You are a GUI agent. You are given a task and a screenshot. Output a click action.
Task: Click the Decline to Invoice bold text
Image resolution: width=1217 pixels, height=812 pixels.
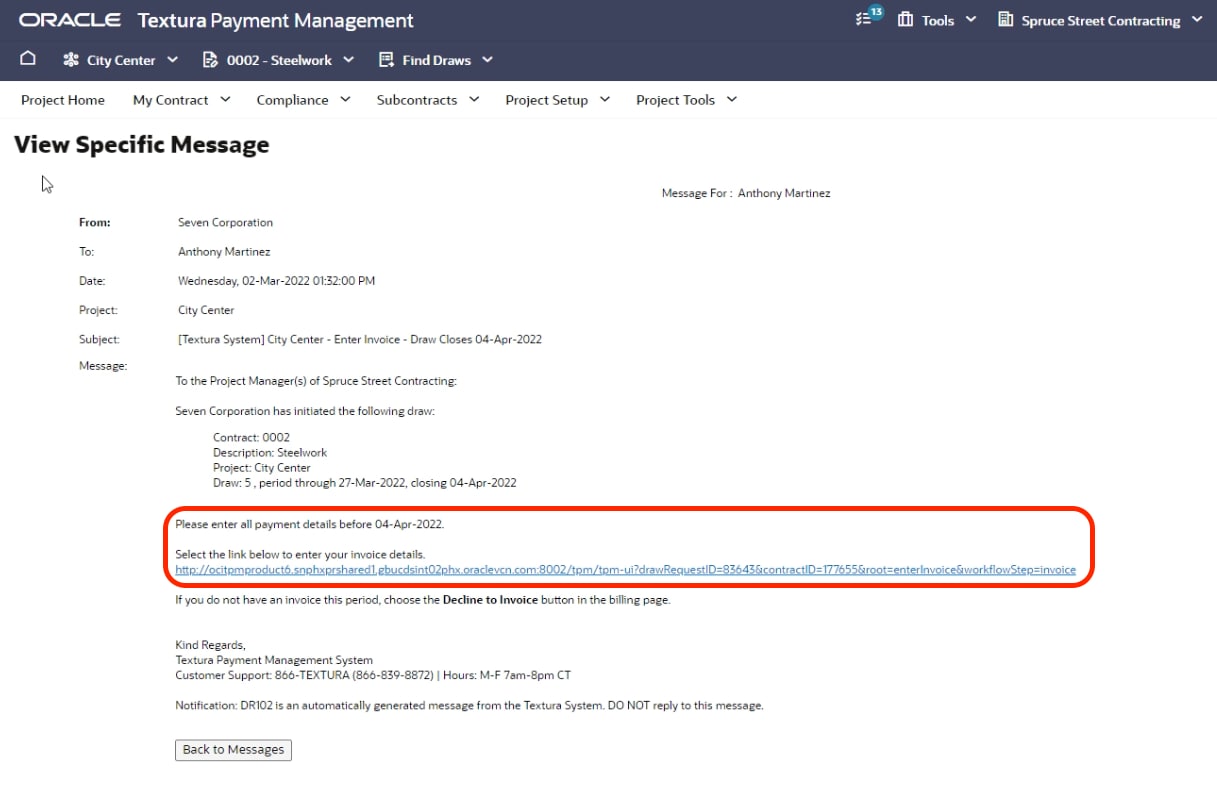(490, 600)
